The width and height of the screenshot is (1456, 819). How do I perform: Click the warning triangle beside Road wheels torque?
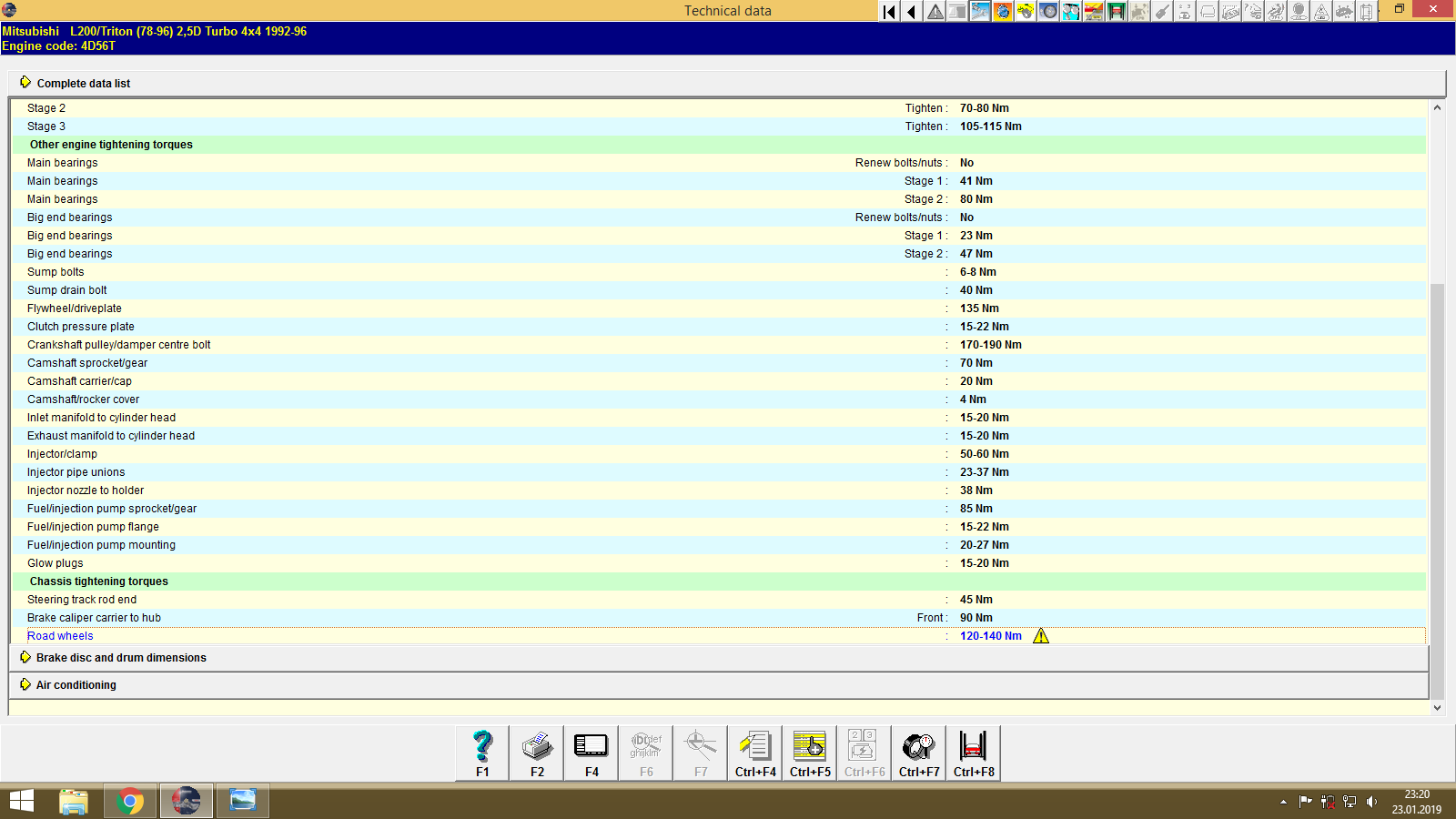pyautogui.click(x=1041, y=635)
